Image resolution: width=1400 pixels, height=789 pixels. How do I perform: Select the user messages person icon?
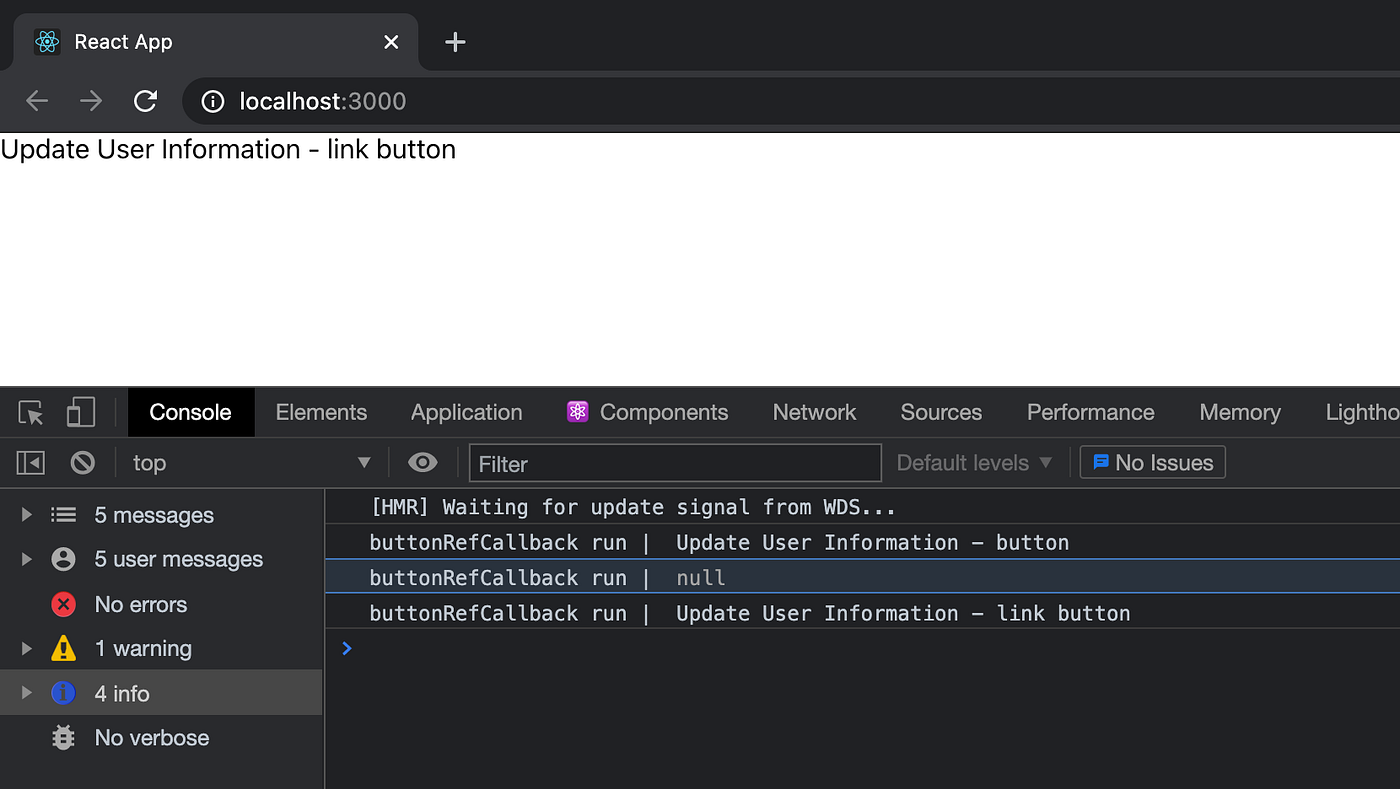tap(63, 559)
